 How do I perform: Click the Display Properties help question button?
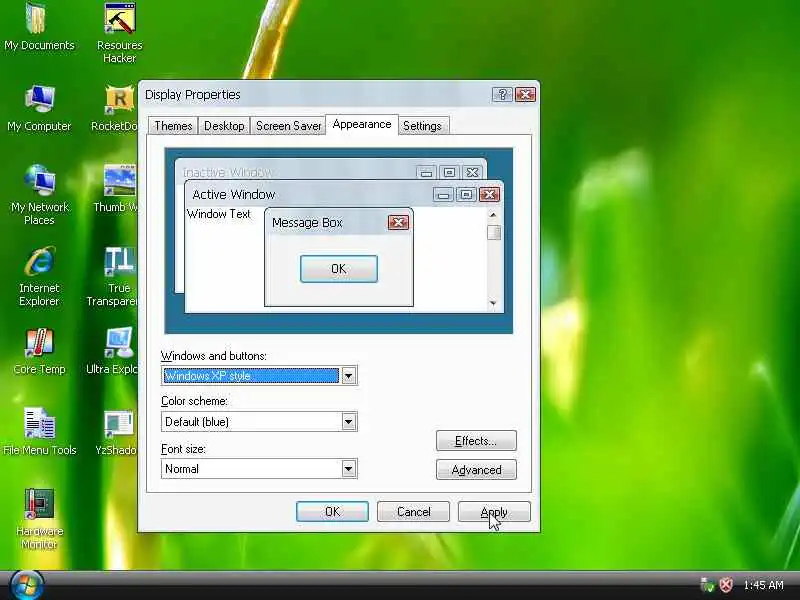502,94
